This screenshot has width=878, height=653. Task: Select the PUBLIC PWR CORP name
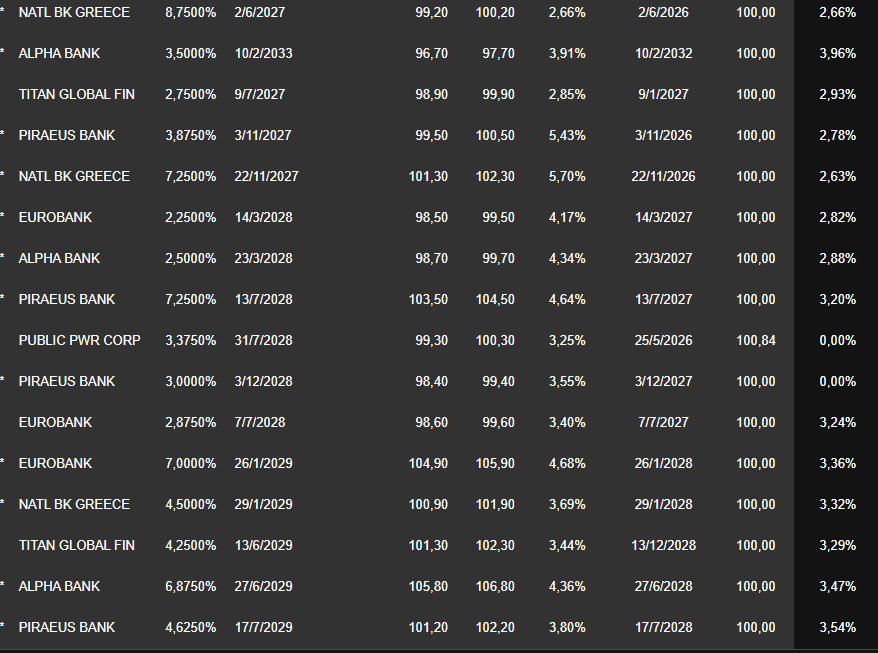pos(80,339)
